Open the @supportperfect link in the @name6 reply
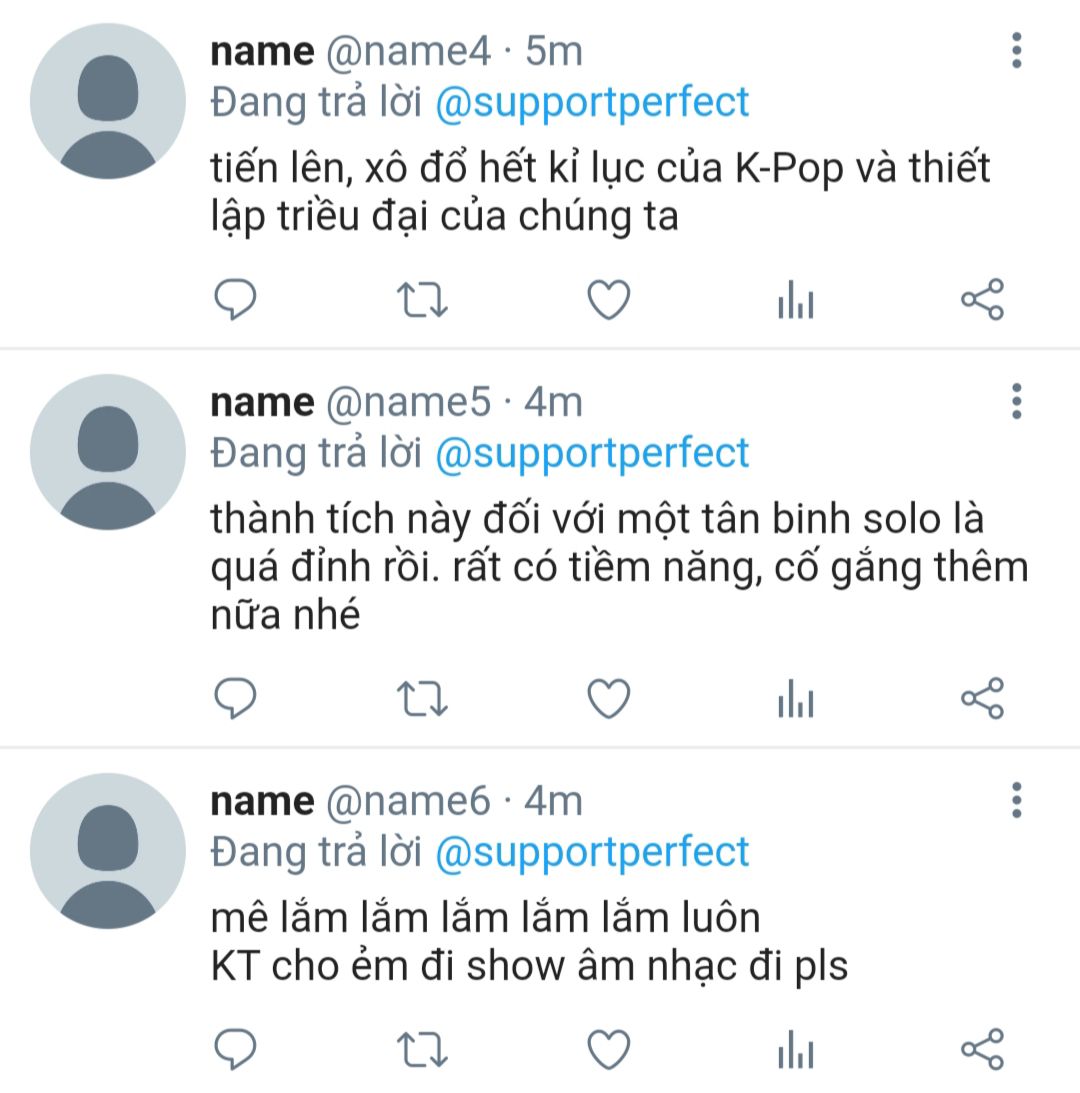Screen dimensions: 1080x1093 (x=592, y=853)
